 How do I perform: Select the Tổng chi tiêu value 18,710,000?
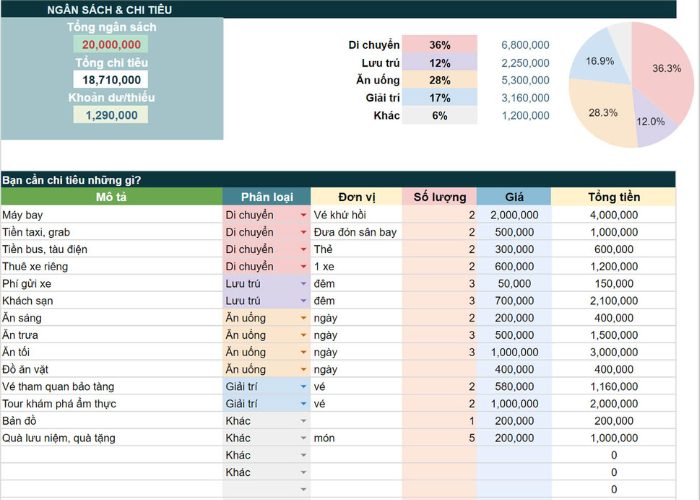tap(111, 80)
